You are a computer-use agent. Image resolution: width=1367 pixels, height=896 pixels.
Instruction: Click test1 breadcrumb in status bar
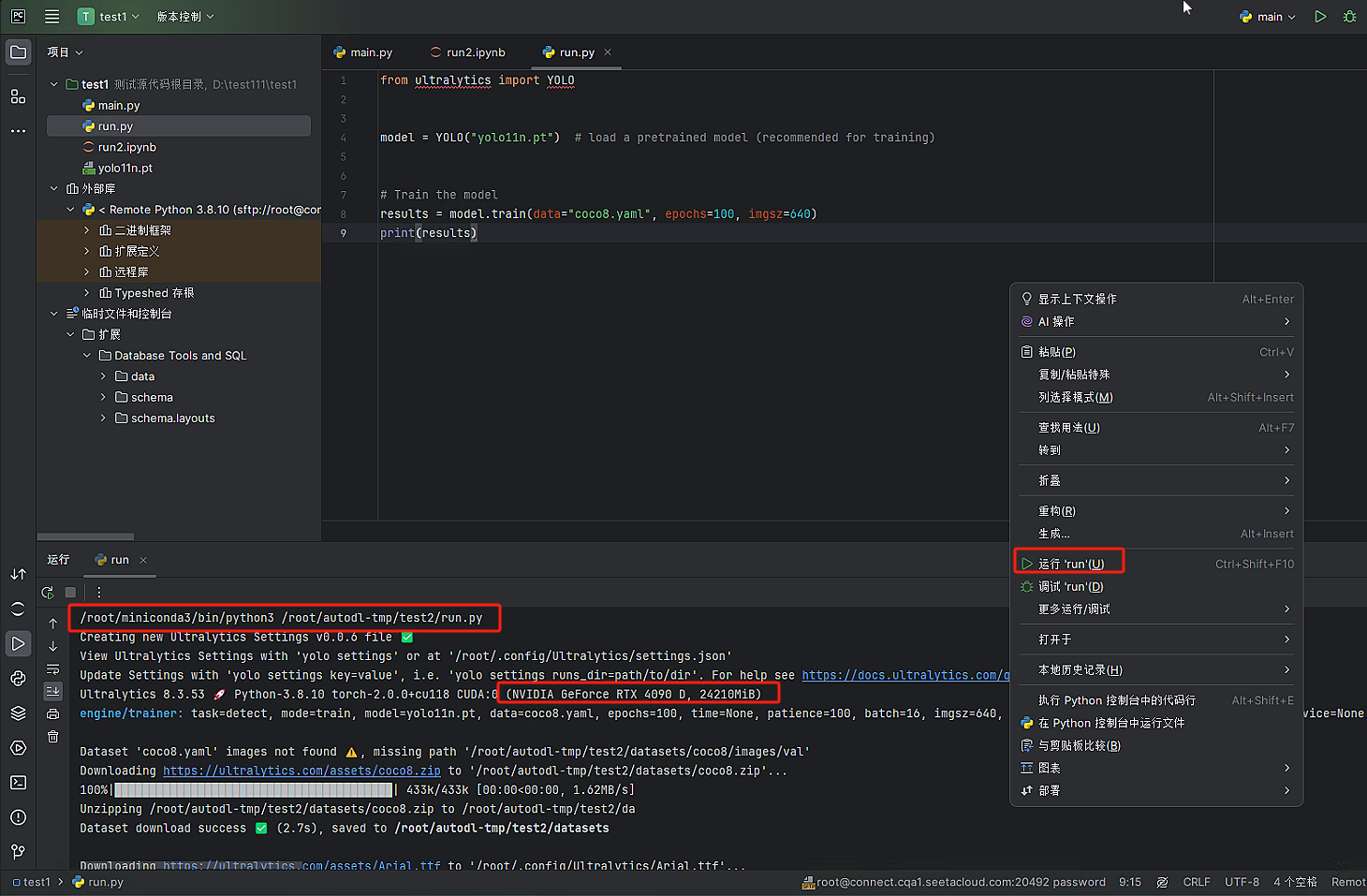(32, 882)
